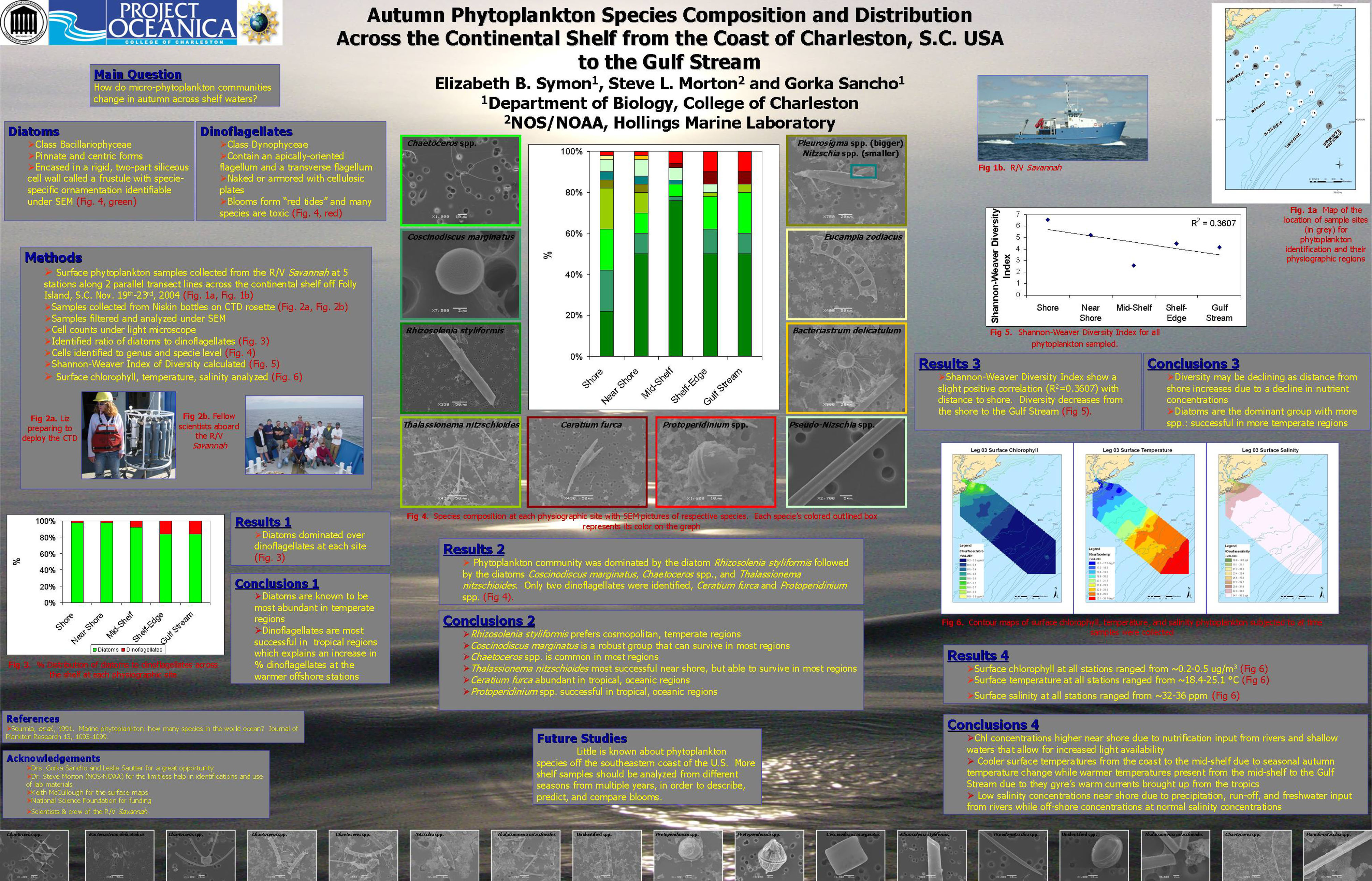Select the Coscinodiscus marginatus micrograph
The height and width of the screenshot is (881, 1372).
pyautogui.click(x=461, y=274)
